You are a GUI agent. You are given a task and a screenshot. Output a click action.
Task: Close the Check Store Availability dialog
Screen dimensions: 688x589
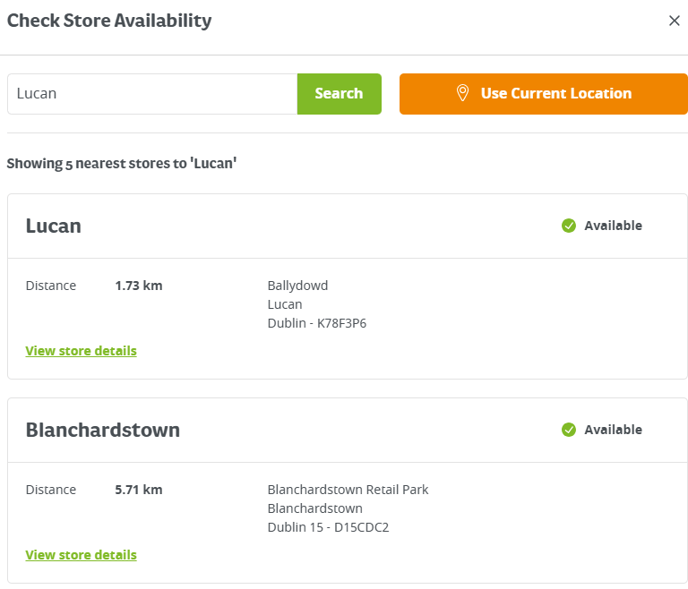pyautogui.click(x=674, y=21)
